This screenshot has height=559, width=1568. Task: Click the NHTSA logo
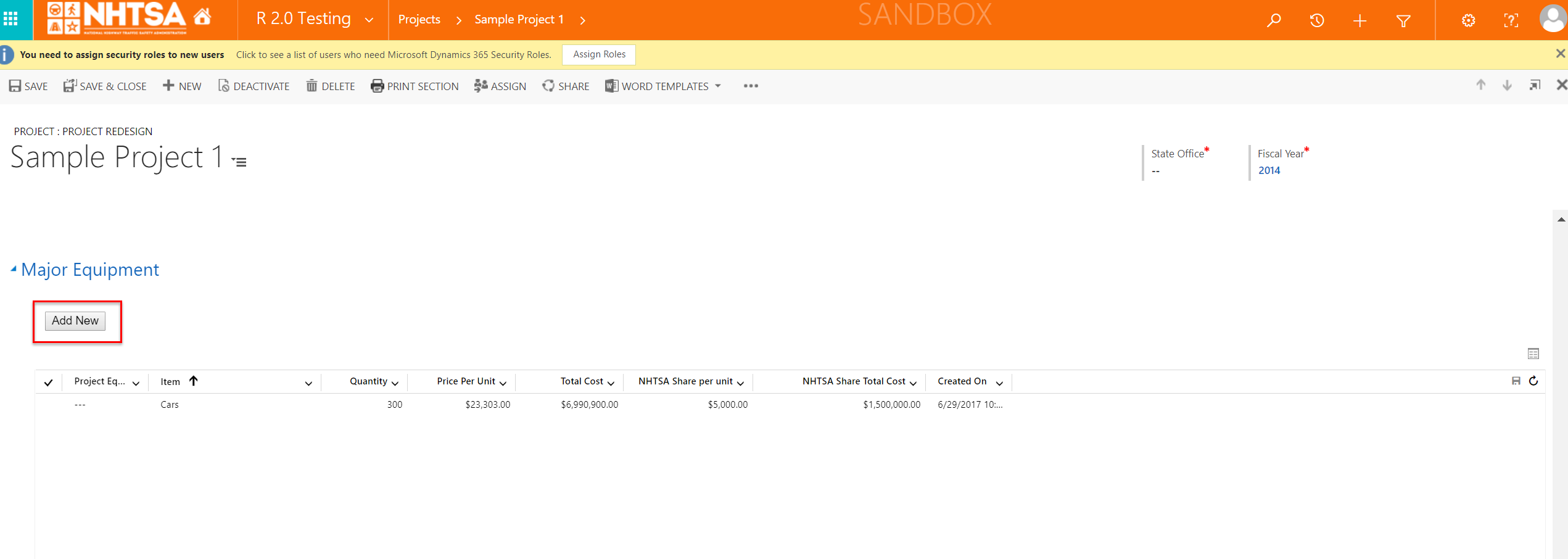117,18
